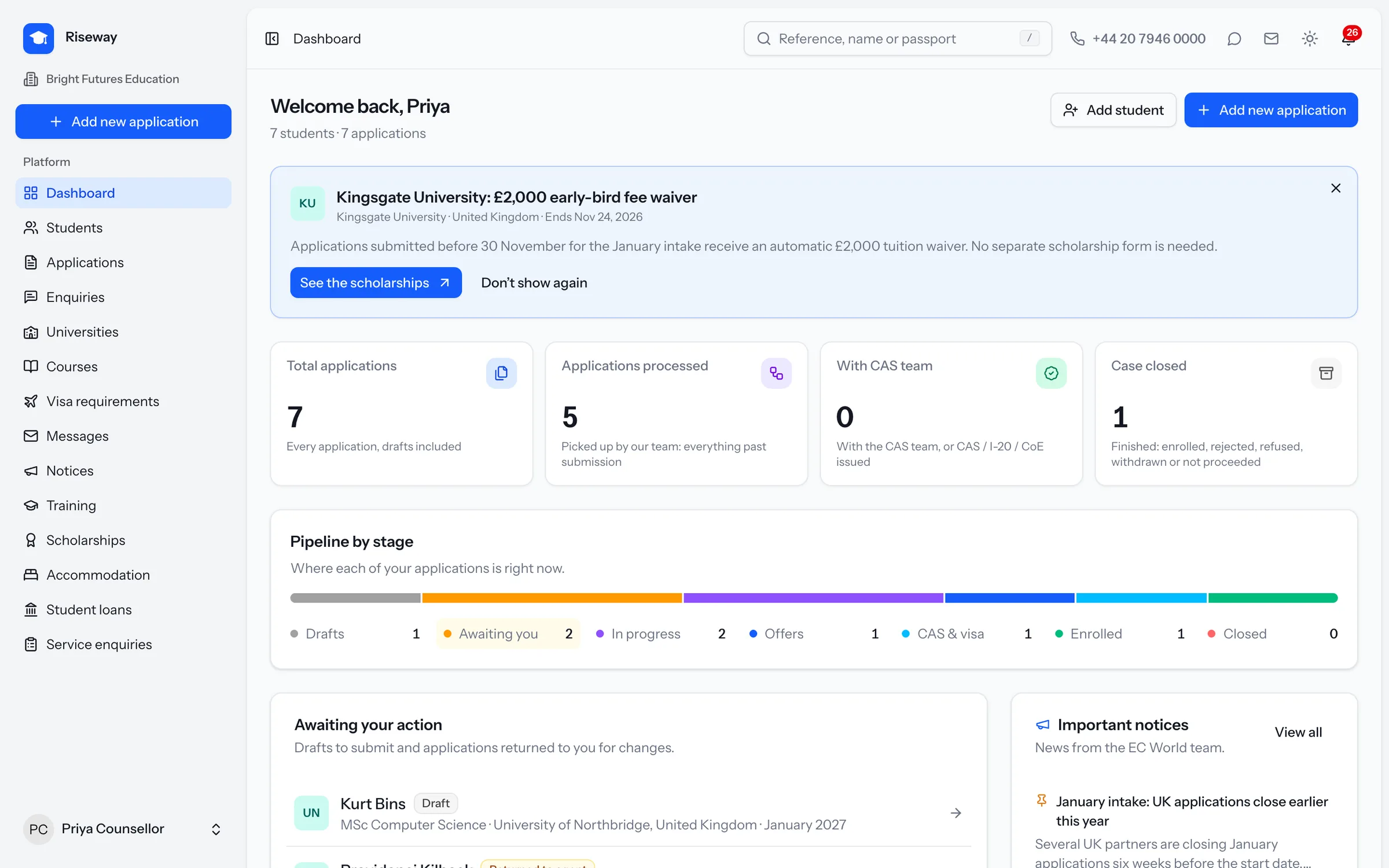The image size is (1389, 868).
Task: Click the Applications processed purple icon
Action: 776,373
